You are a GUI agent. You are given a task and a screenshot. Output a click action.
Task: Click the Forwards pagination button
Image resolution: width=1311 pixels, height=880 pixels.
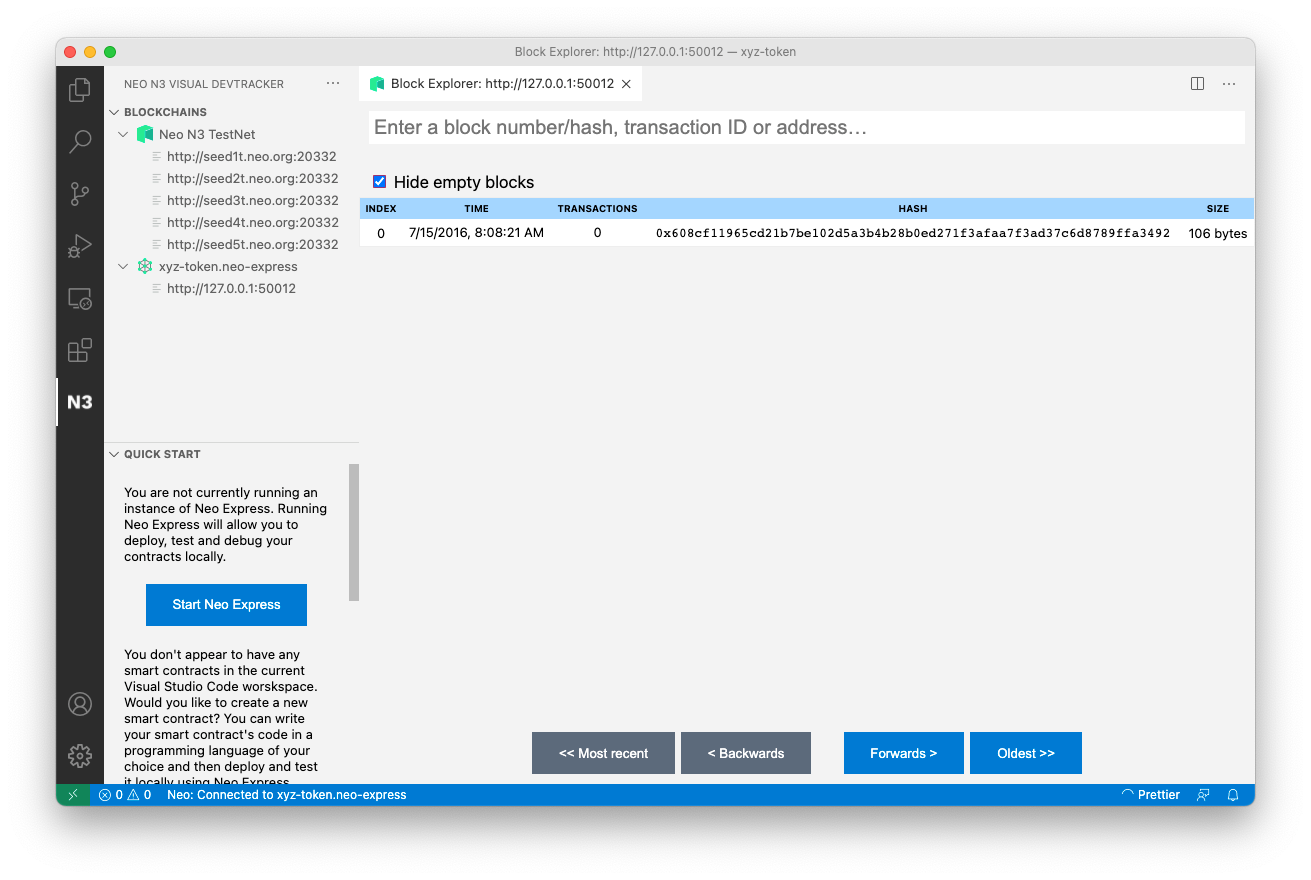point(903,753)
